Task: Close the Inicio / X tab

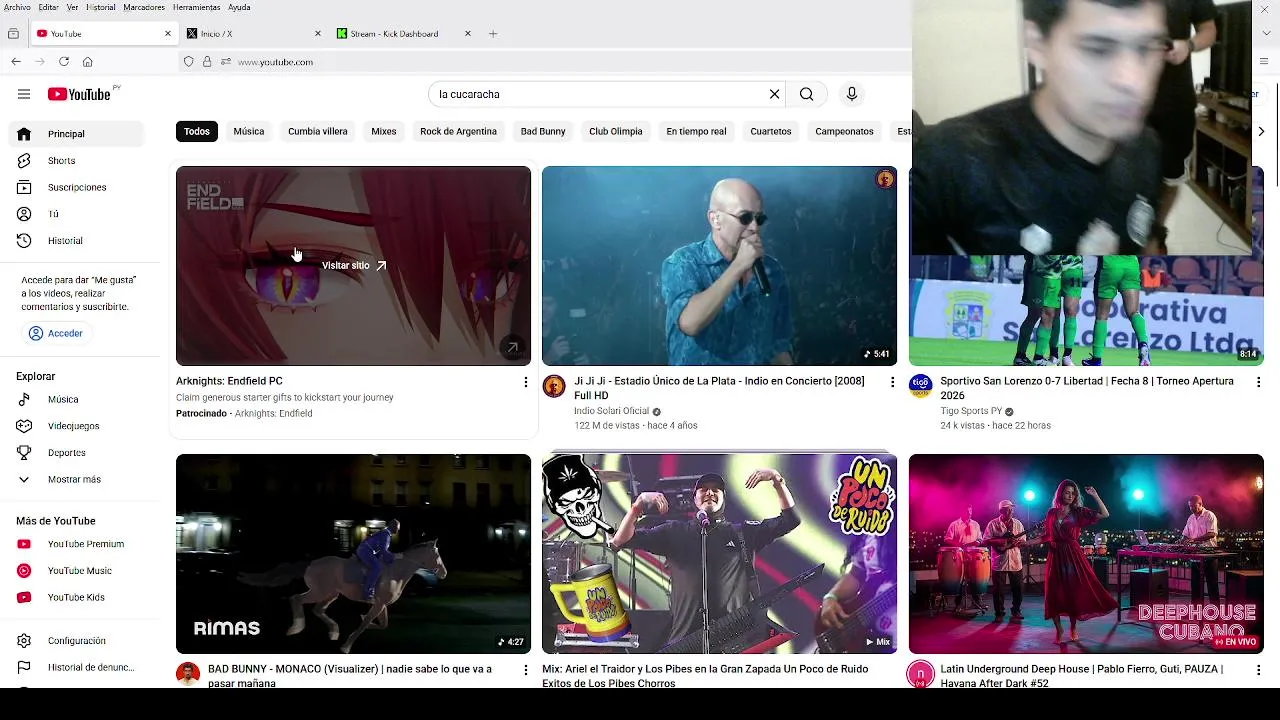Action: coord(318,34)
